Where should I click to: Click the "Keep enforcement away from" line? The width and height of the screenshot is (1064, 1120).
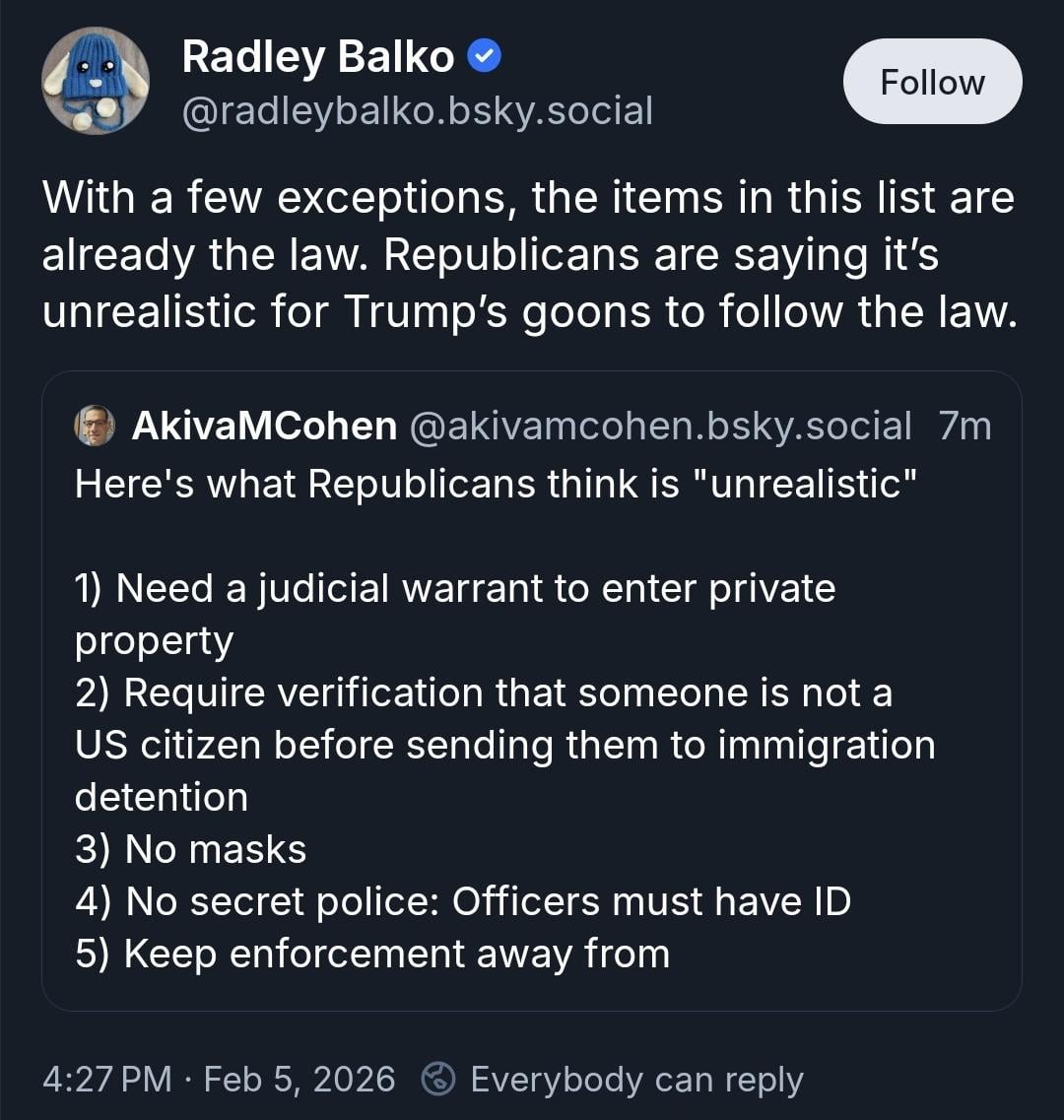(371, 954)
